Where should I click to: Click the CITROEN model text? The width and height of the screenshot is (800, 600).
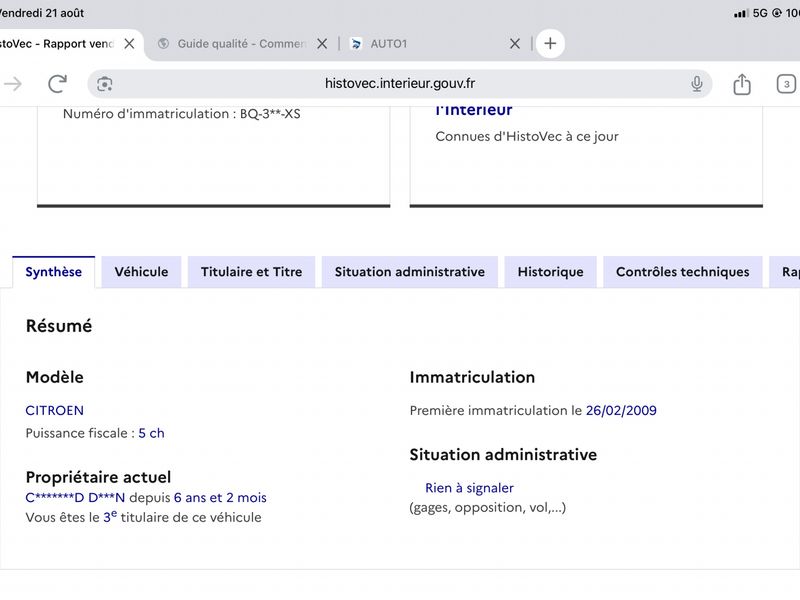55,411
